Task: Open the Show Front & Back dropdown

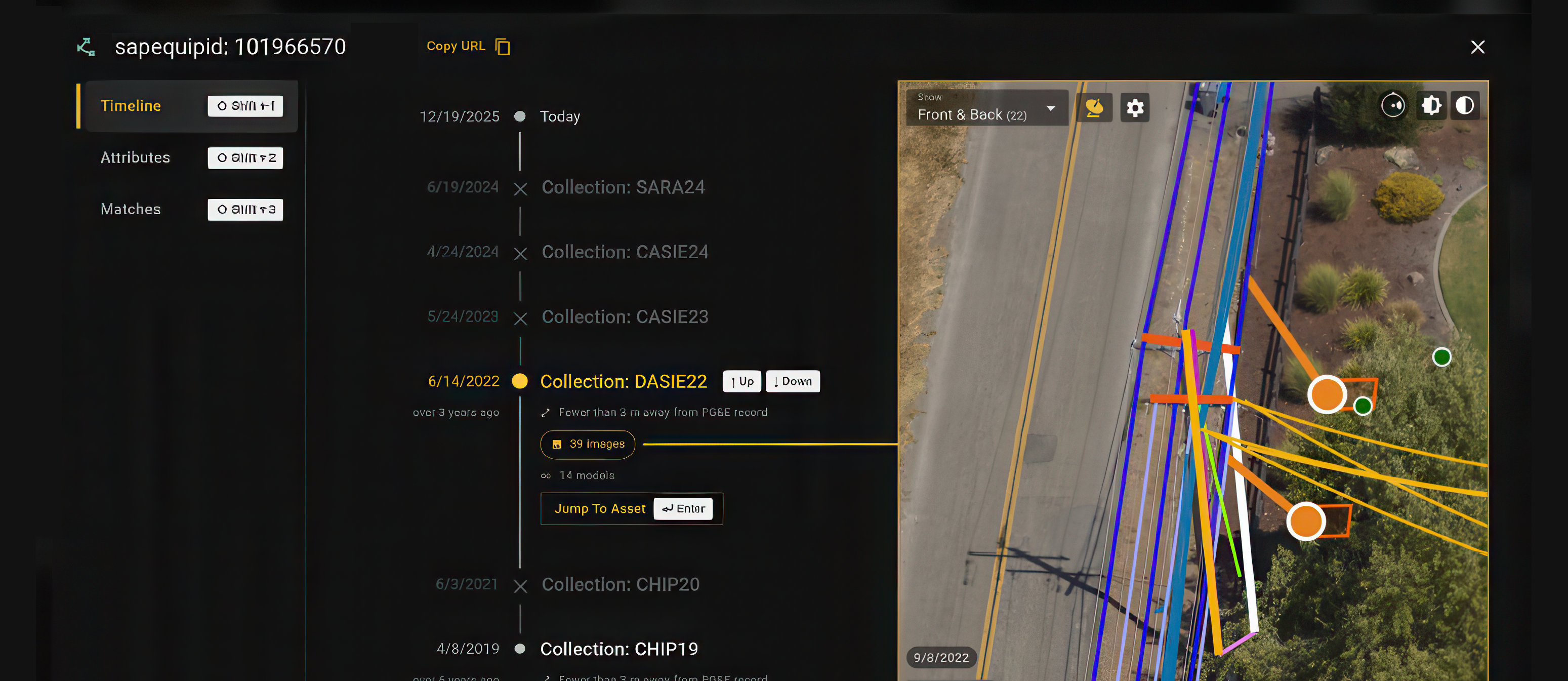Action: click(x=986, y=108)
